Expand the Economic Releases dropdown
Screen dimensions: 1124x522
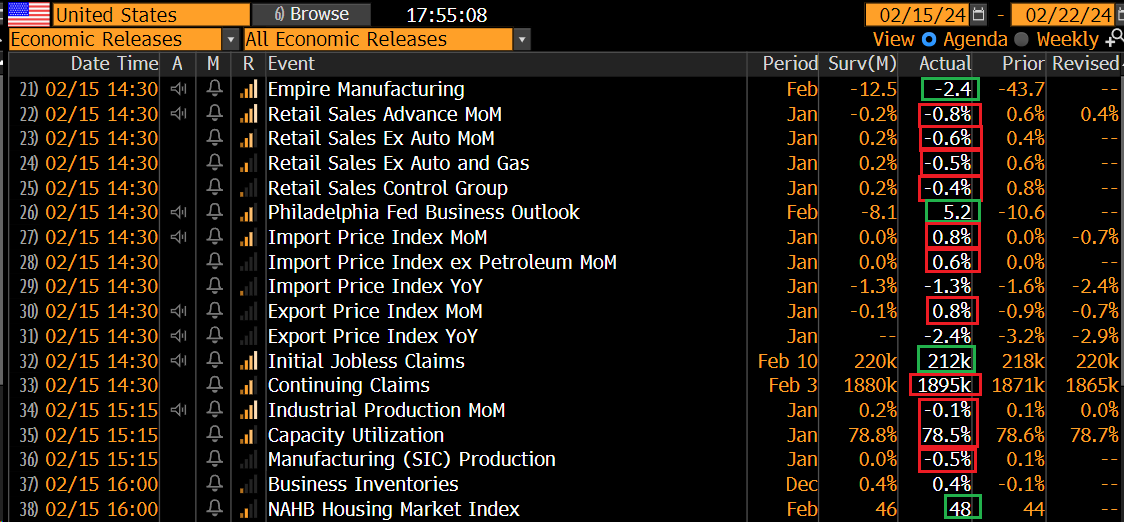click(230, 39)
